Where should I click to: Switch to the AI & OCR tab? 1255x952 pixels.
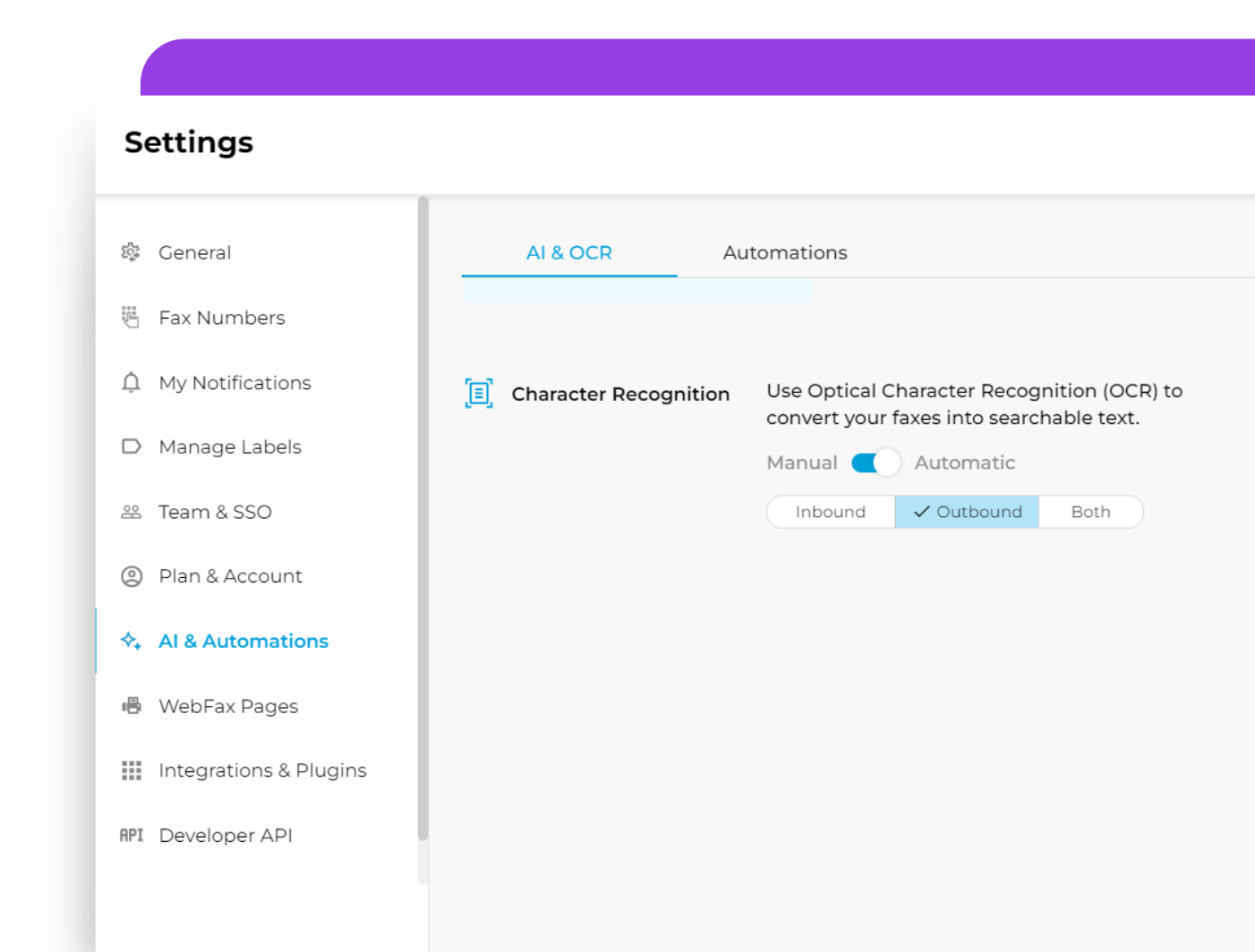pos(568,253)
